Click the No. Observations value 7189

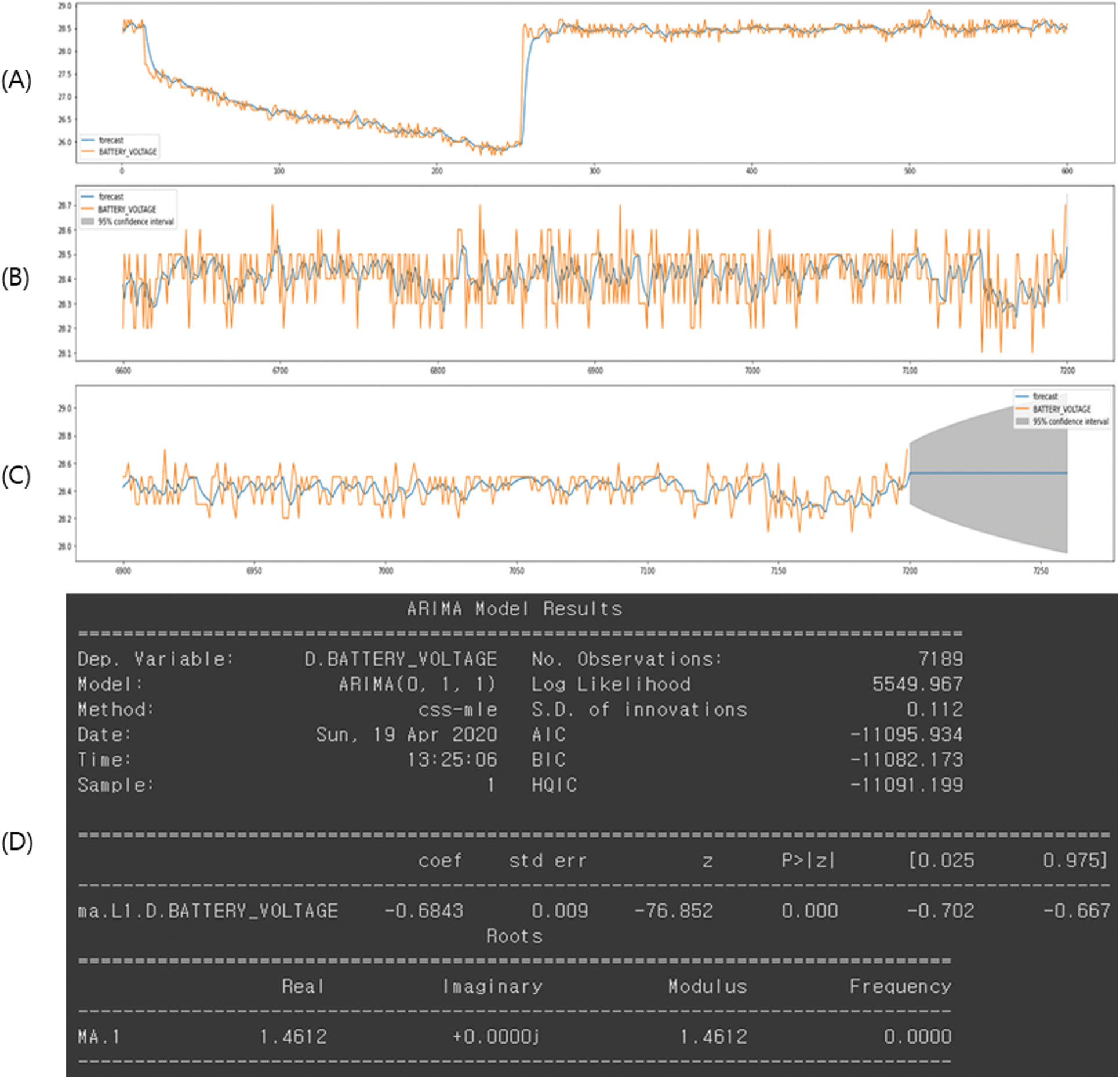(x=940, y=659)
